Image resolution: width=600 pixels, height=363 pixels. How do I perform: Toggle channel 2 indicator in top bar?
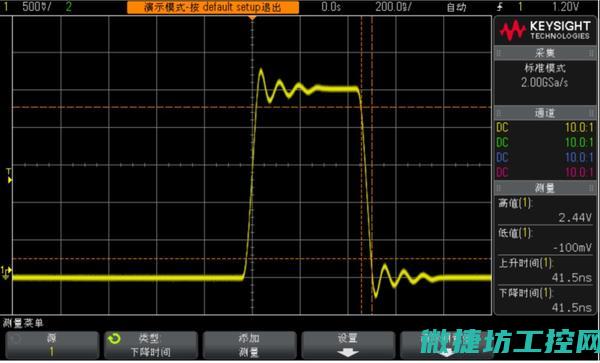click(x=68, y=7)
